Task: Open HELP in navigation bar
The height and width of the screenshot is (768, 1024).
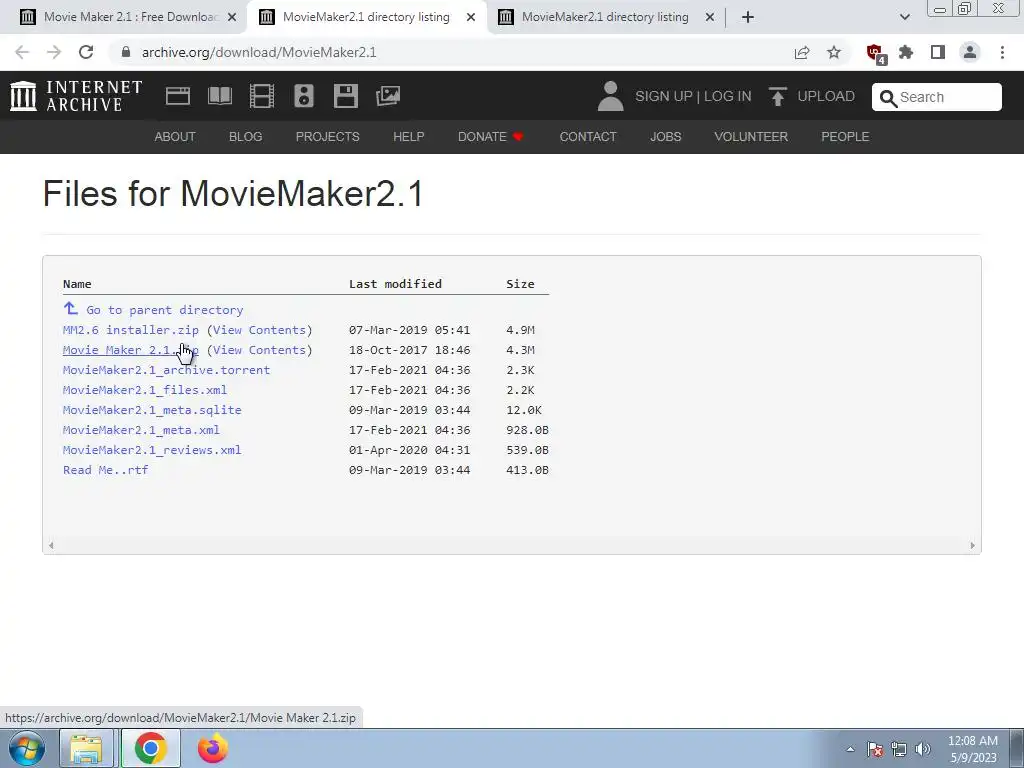Action: tap(409, 136)
